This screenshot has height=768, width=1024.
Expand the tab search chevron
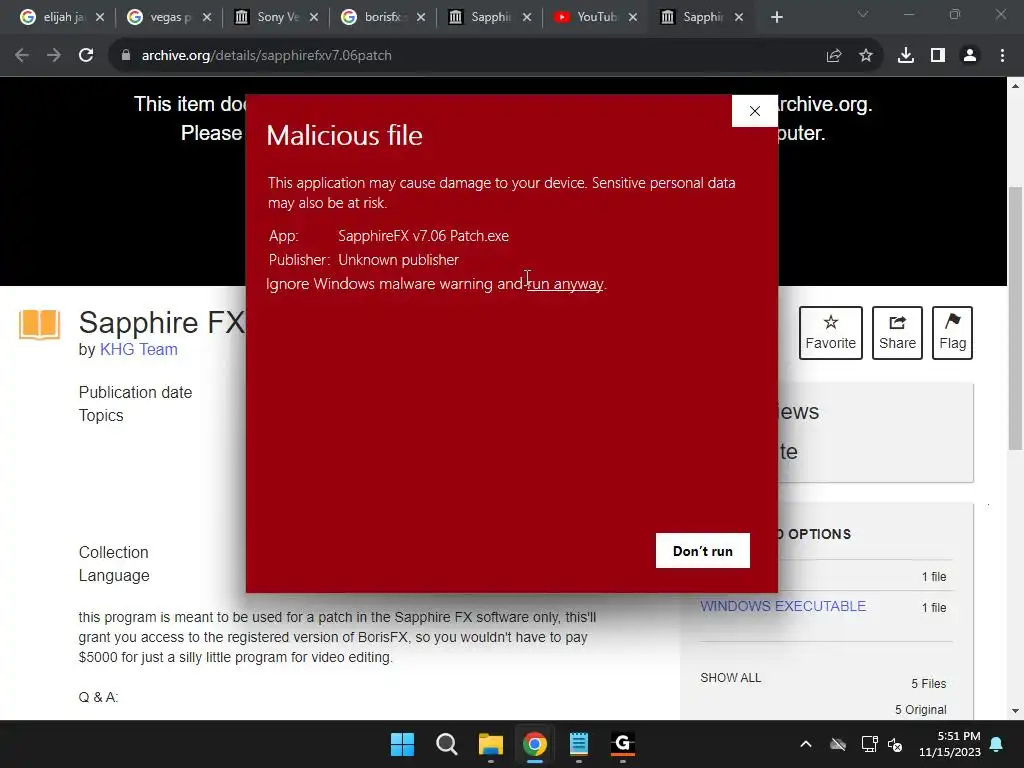863,14
